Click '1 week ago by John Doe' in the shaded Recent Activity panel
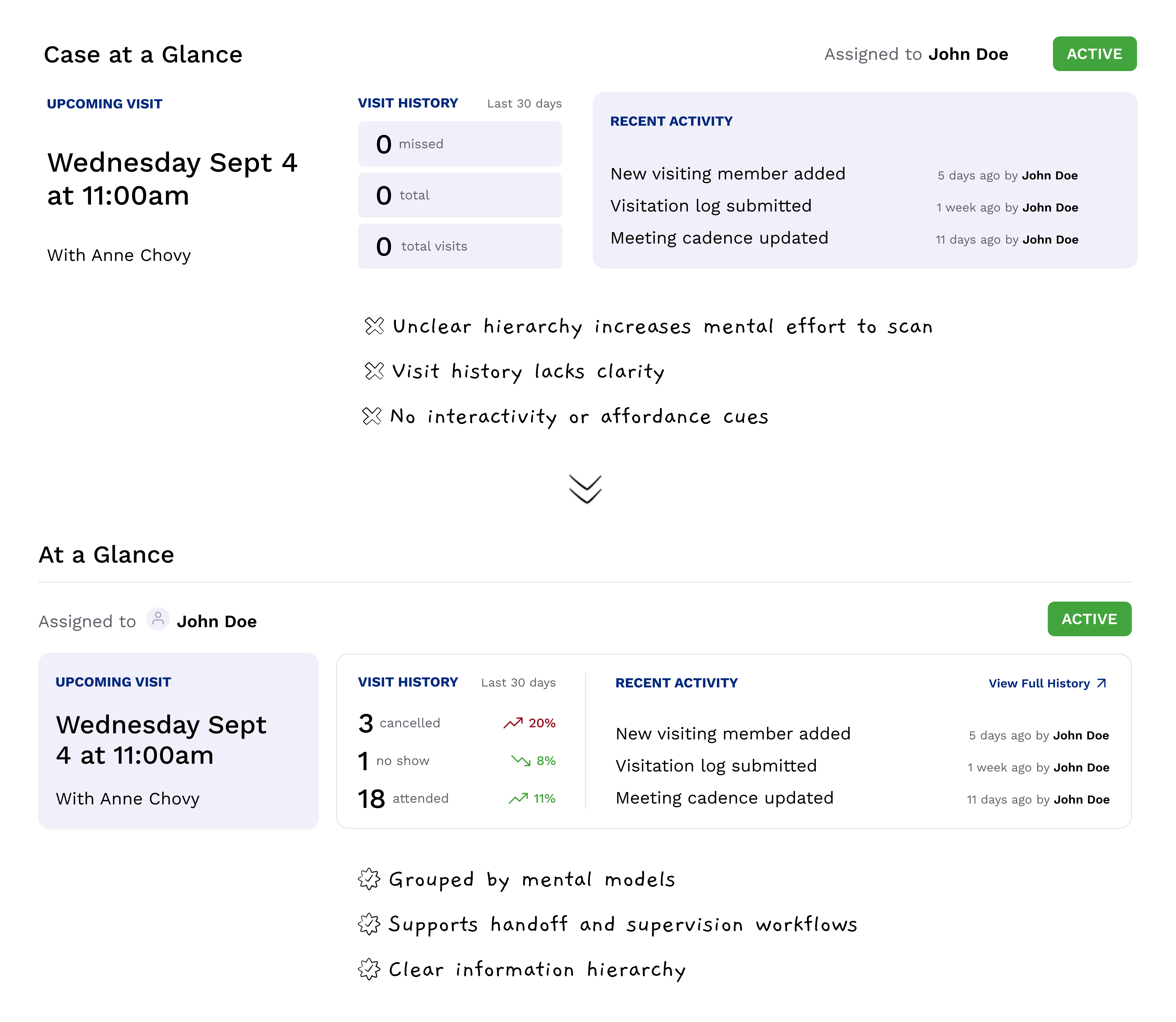This screenshot has width=1176, height=1022. (x=1007, y=207)
